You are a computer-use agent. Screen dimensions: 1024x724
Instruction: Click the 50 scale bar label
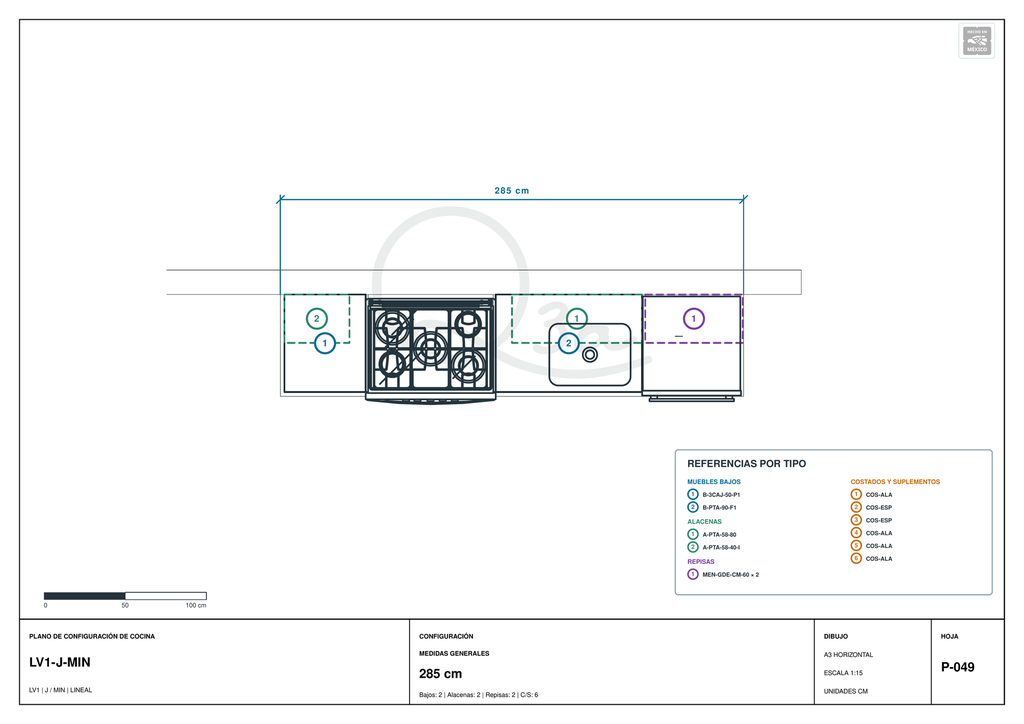pyautogui.click(x=125, y=605)
